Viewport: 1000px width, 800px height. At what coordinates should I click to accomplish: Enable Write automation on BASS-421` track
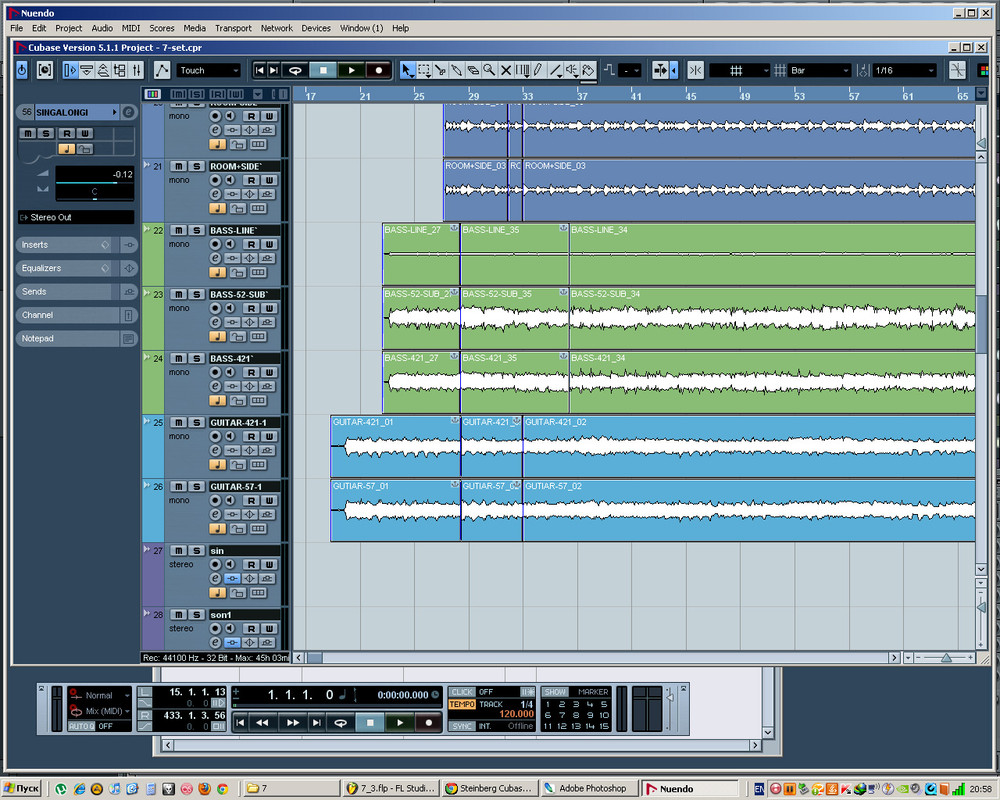click(269, 372)
